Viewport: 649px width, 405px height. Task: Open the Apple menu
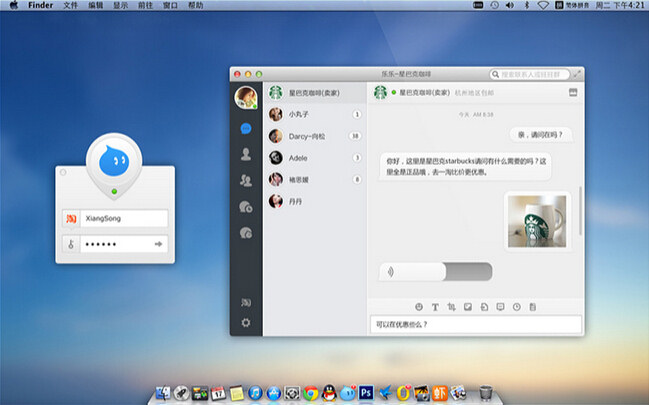(x=13, y=5)
